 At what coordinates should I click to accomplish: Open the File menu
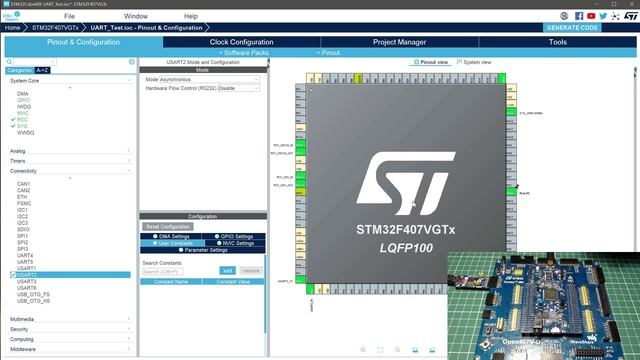(69, 16)
